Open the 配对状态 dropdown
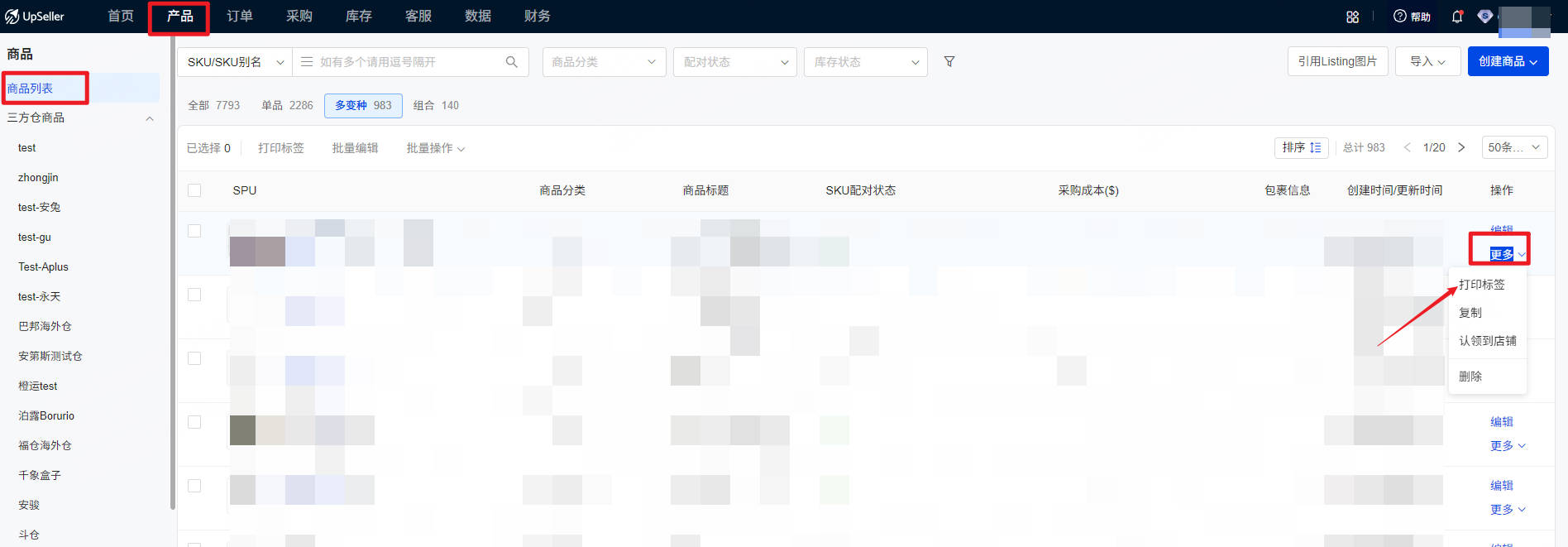 [735, 62]
